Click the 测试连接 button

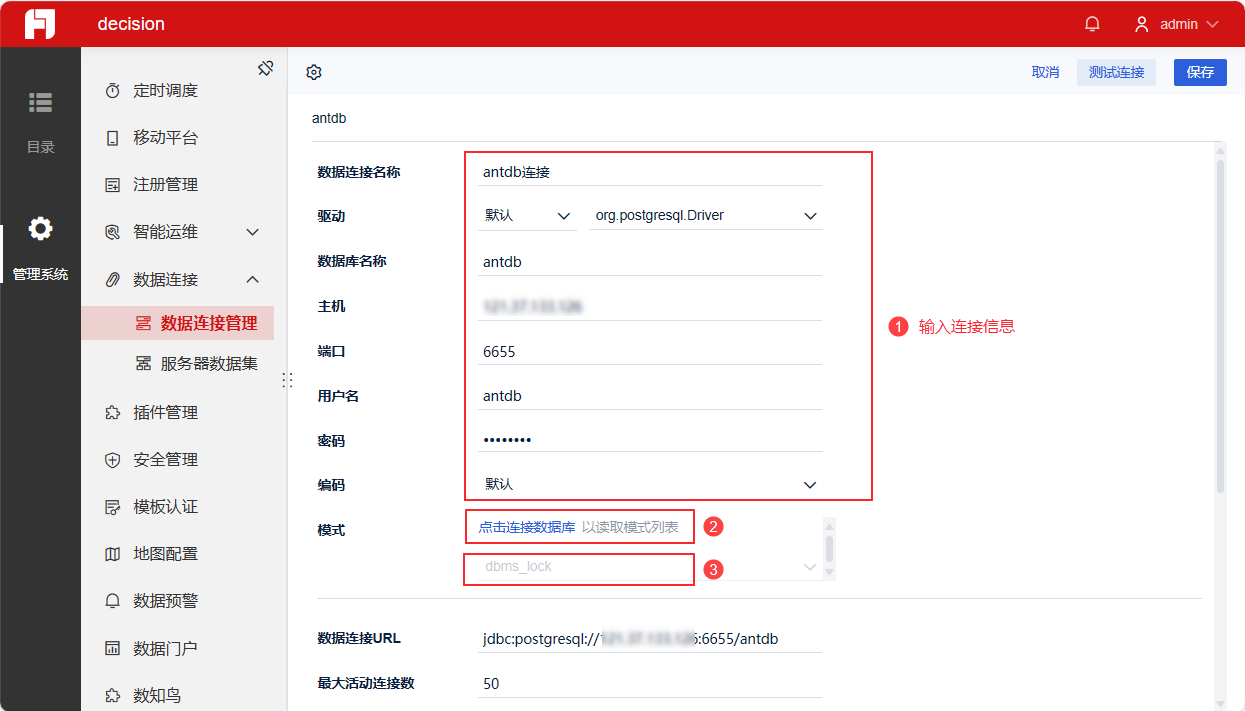tap(1116, 72)
